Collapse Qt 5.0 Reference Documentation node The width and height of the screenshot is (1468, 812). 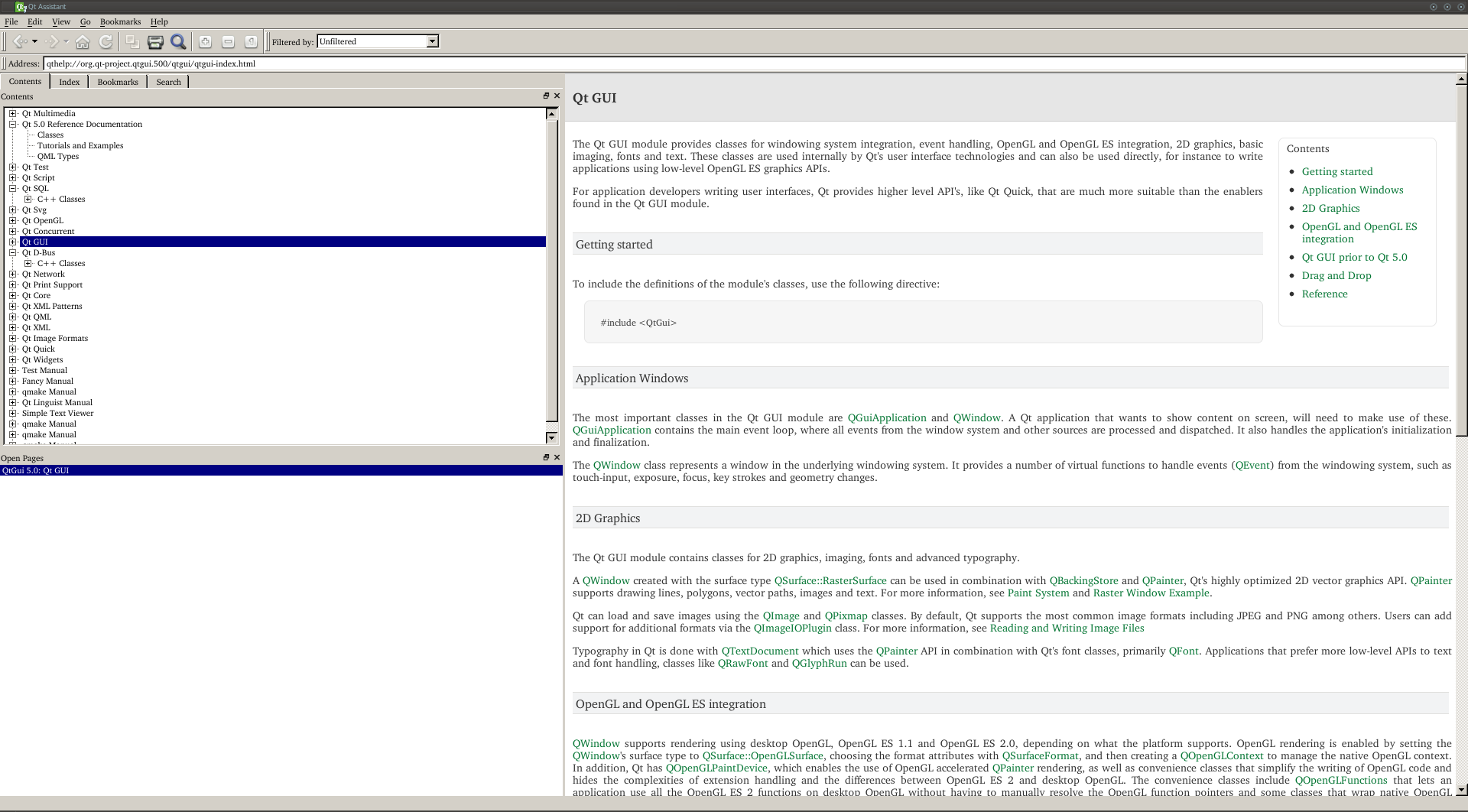[13, 124]
